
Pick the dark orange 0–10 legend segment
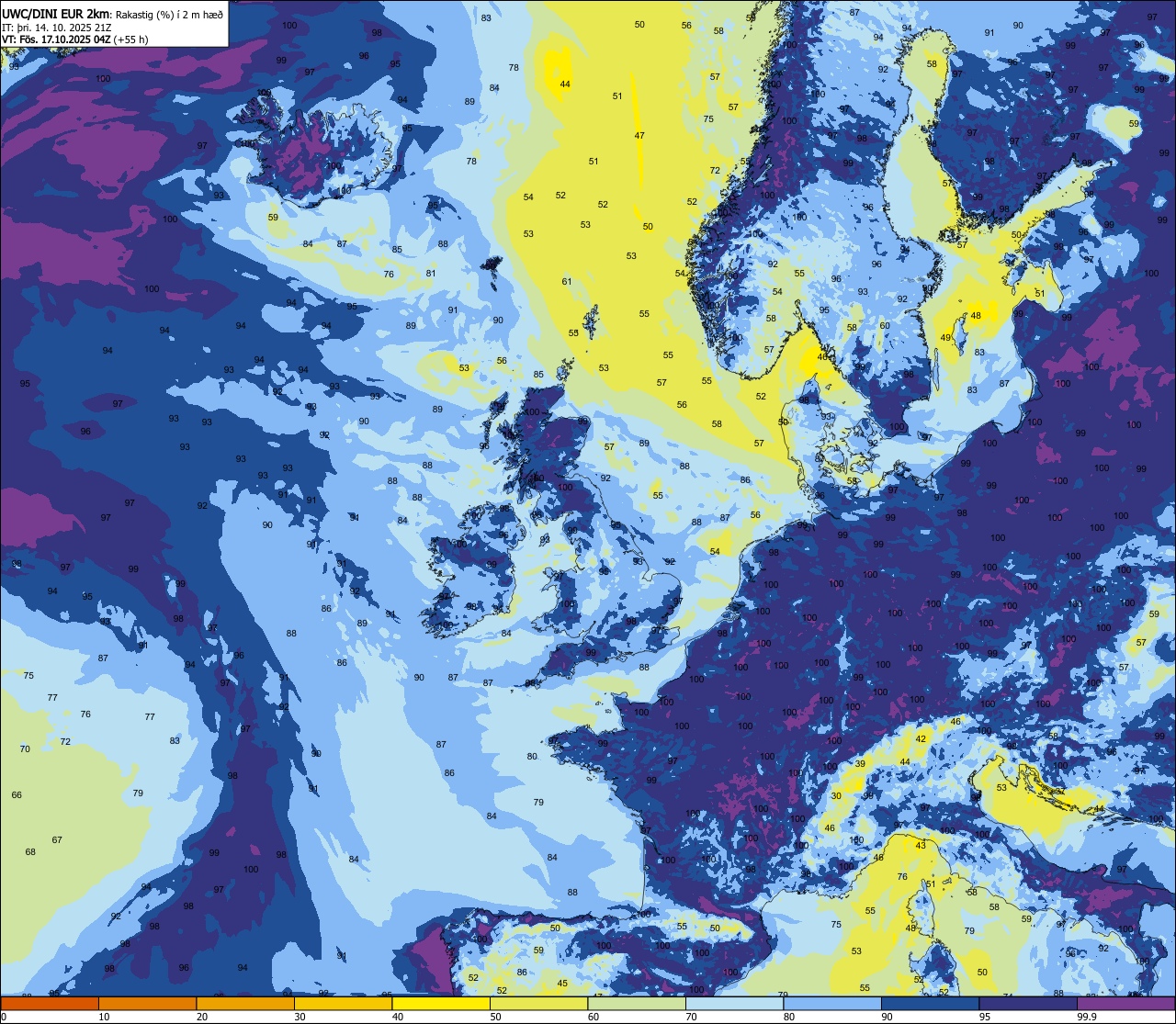click(50, 1003)
